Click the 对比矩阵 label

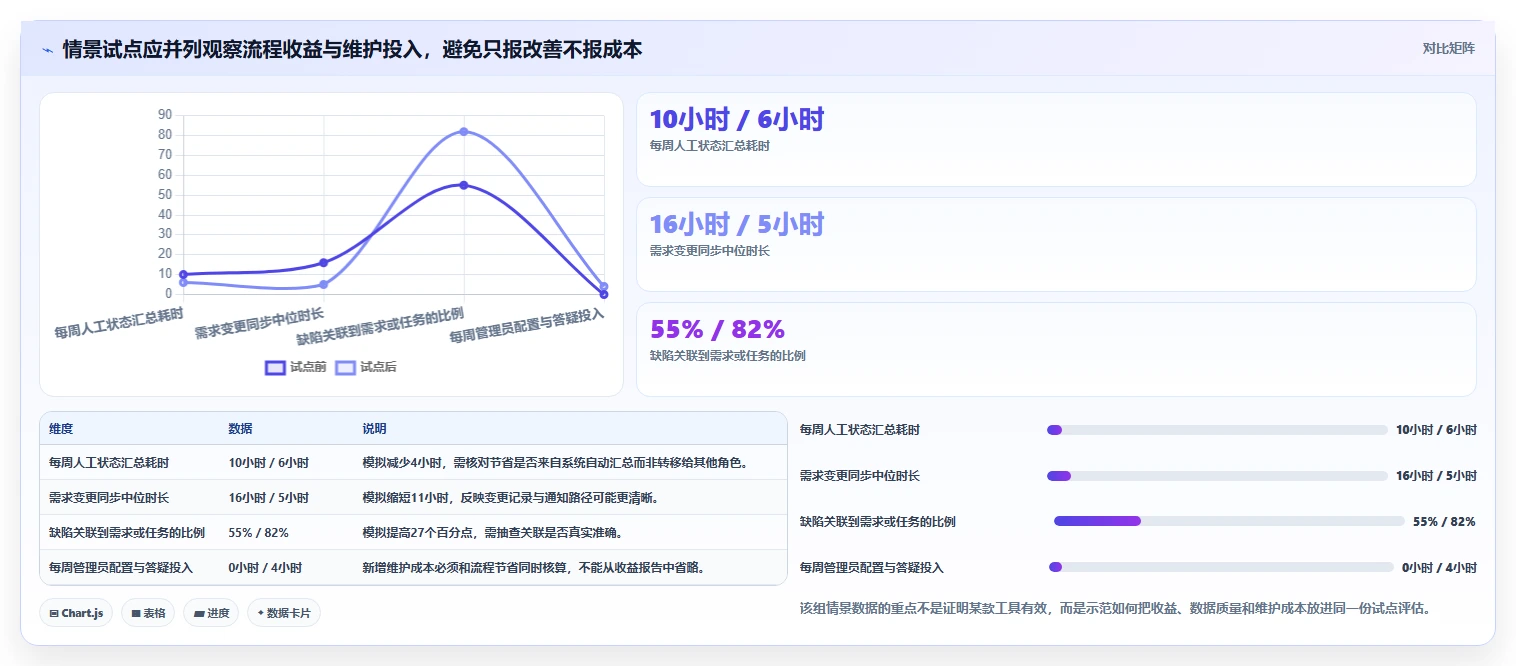coord(1448,48)
